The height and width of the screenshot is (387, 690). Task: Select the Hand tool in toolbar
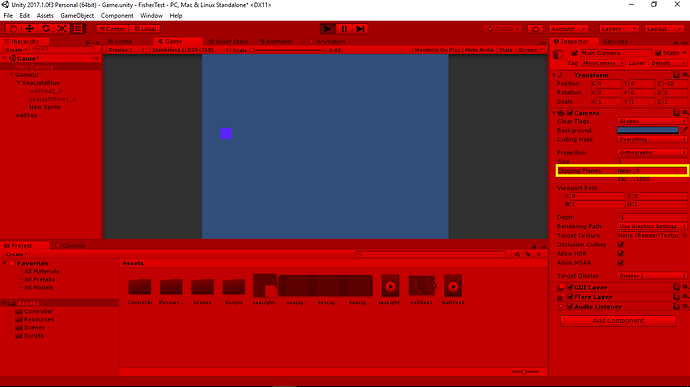click(13, 29)
